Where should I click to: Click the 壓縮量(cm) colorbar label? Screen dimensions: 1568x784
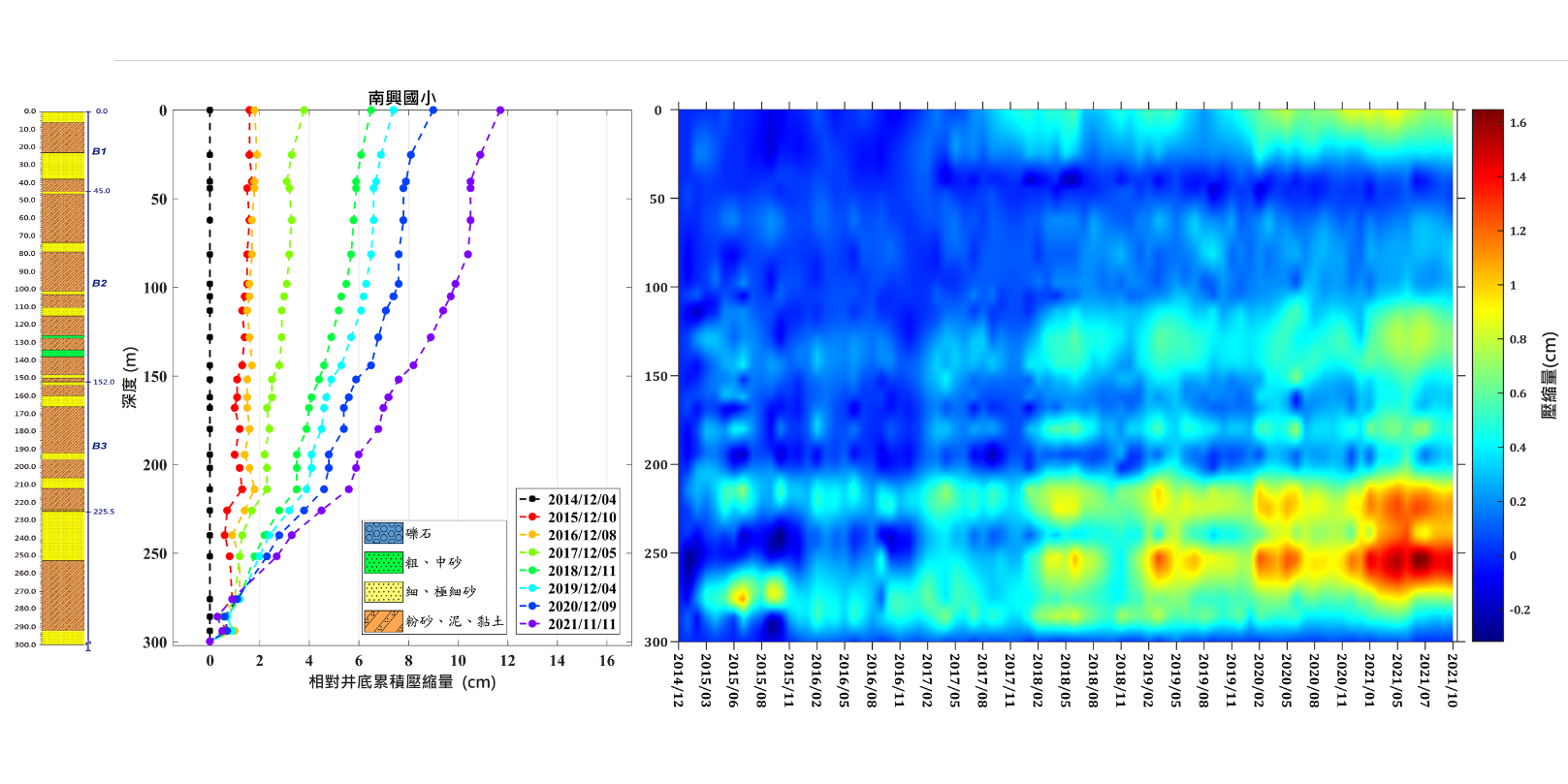[x=1549, y=375]
